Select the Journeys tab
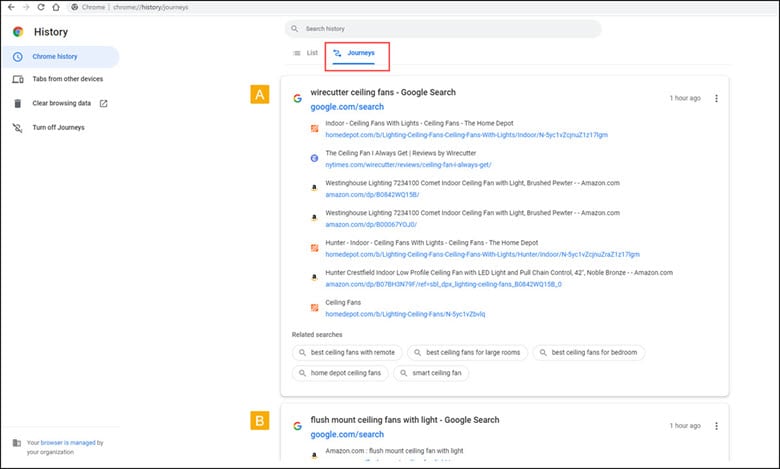 pyautogui.click(x=354, y=53)
